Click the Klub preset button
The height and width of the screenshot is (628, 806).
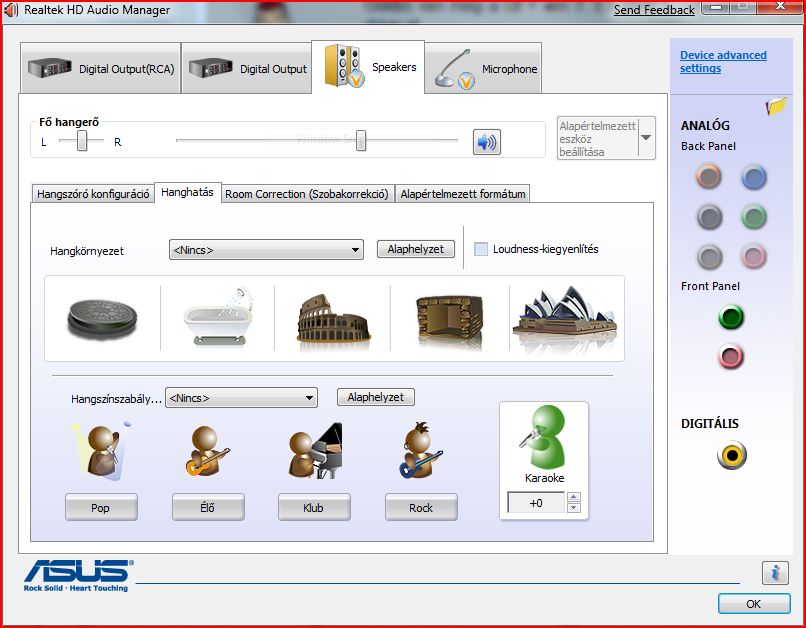[x=314, y=507]
